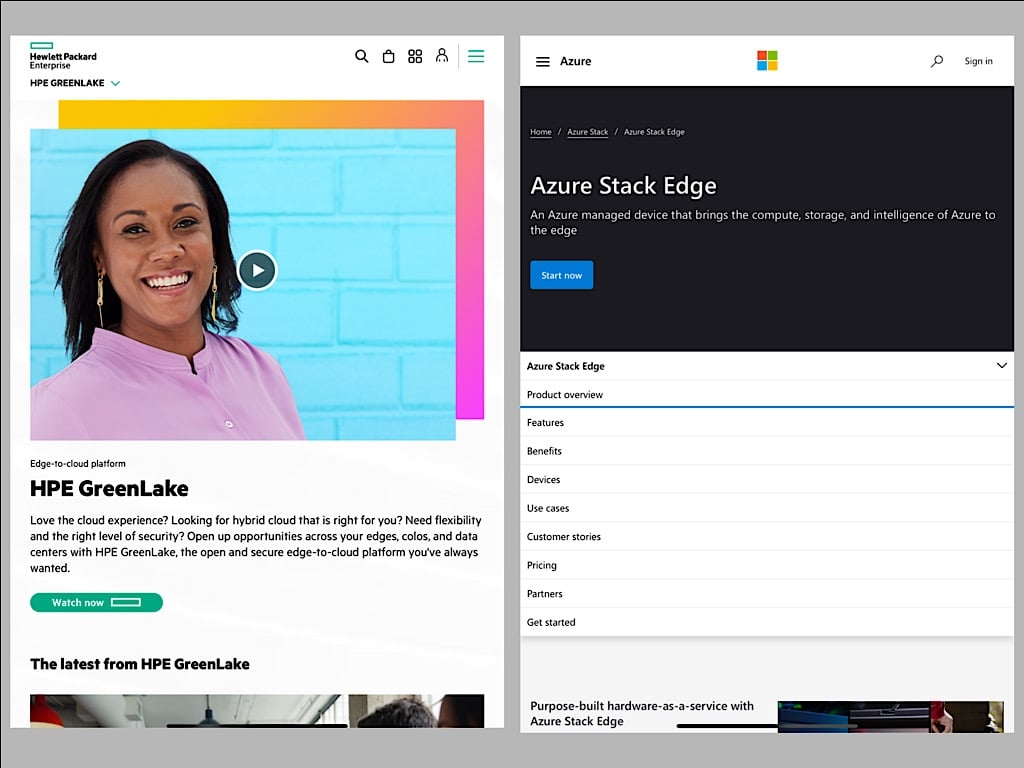Image resolution: width=1024 pixels, height=768 pixels.
Task: Open the Azure hamburger menu
Action: (543, 61)
